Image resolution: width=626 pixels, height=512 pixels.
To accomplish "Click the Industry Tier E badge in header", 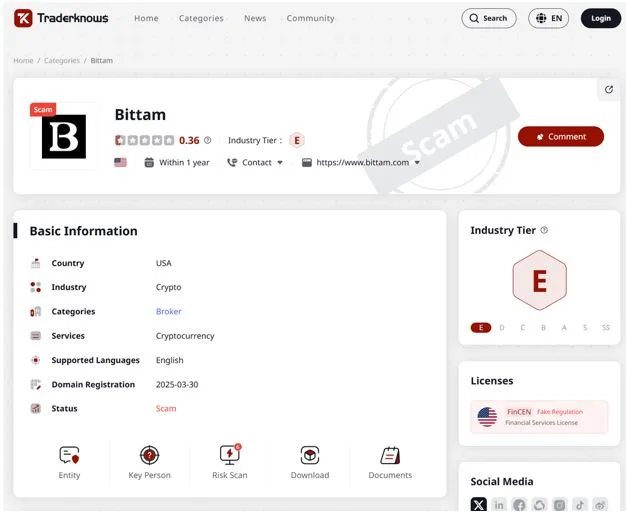I will (x=297, y=141).
